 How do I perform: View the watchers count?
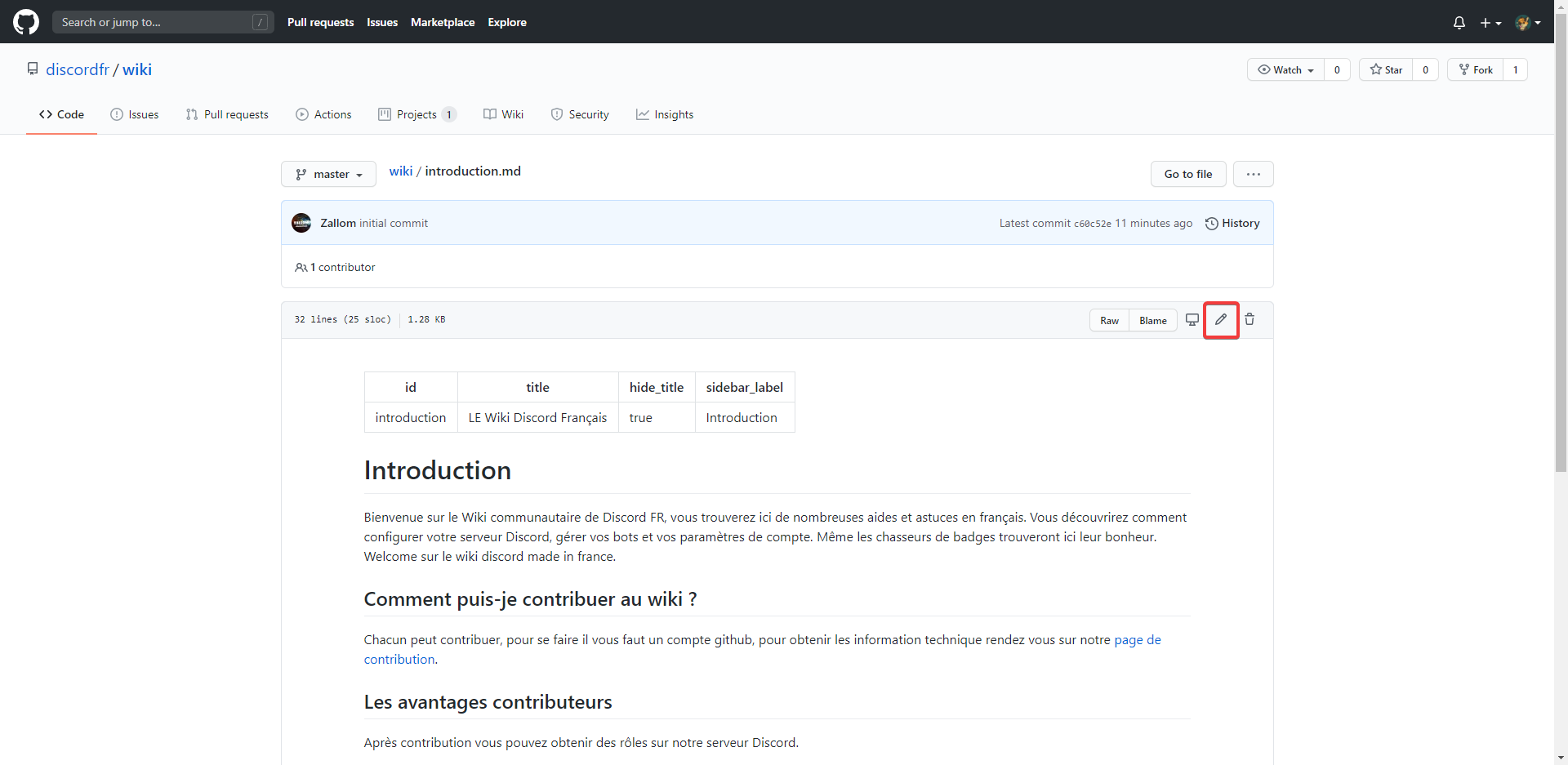tap(1337, 69)
